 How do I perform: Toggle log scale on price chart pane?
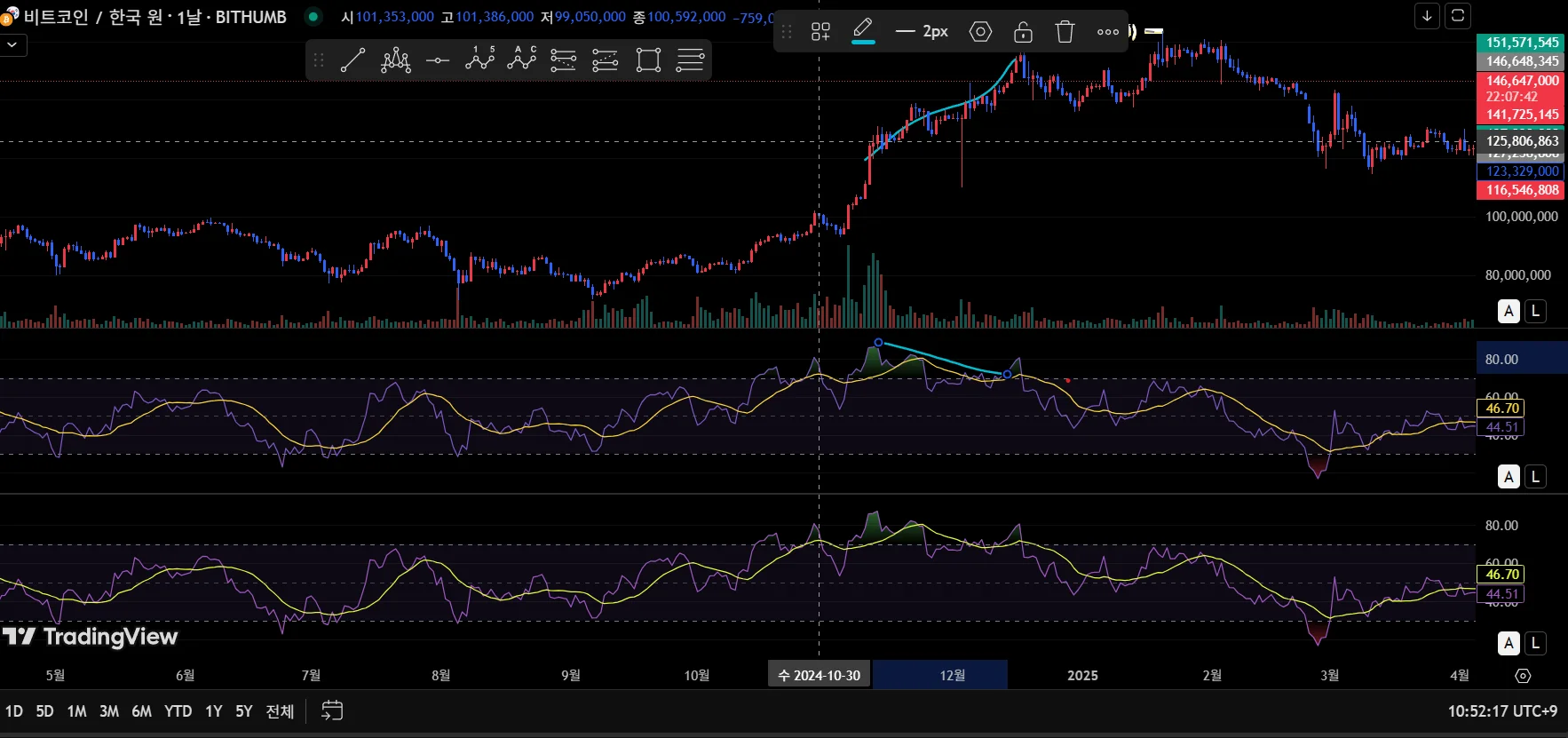pyautogui.click(x=1535, y=312)
